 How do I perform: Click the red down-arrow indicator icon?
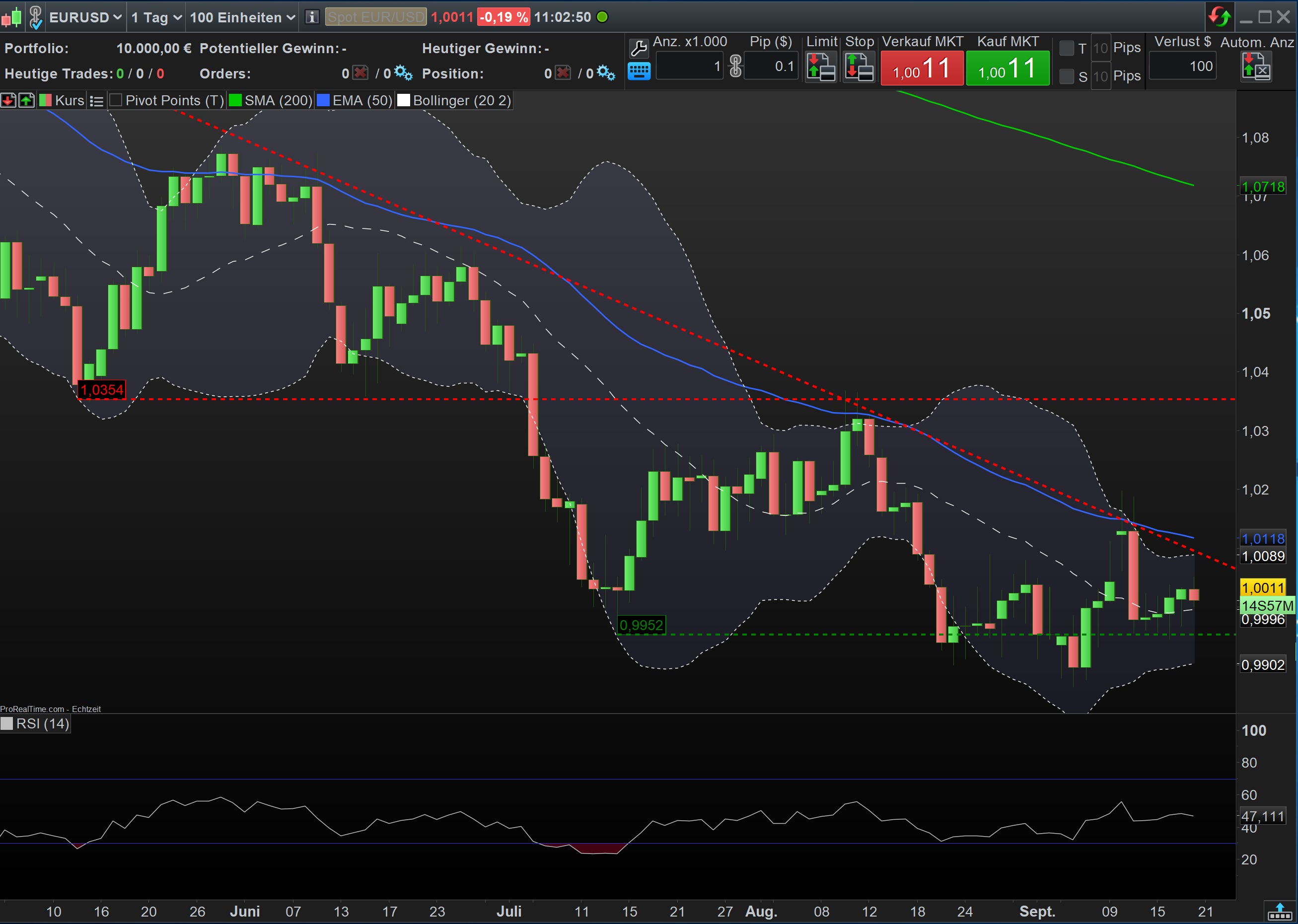[8, 101]
